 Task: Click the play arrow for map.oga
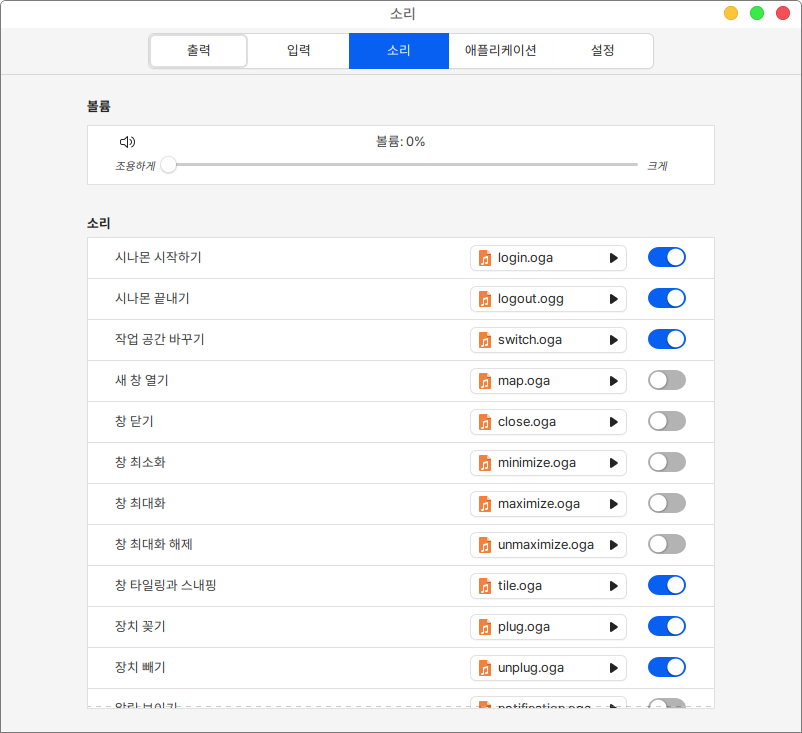[x=614, y=381]
